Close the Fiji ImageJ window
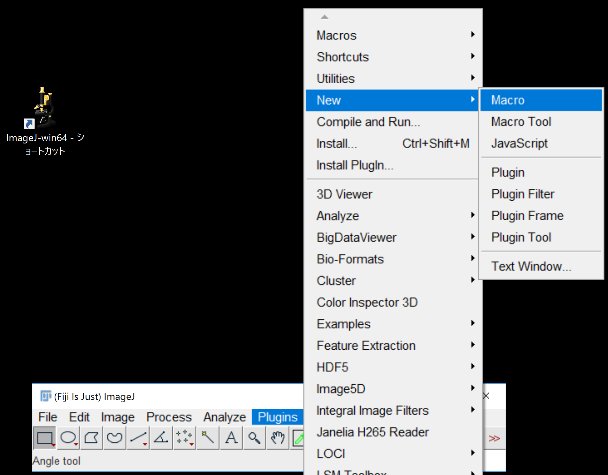Viewport: 608px width, 475px height. point(486,396)
